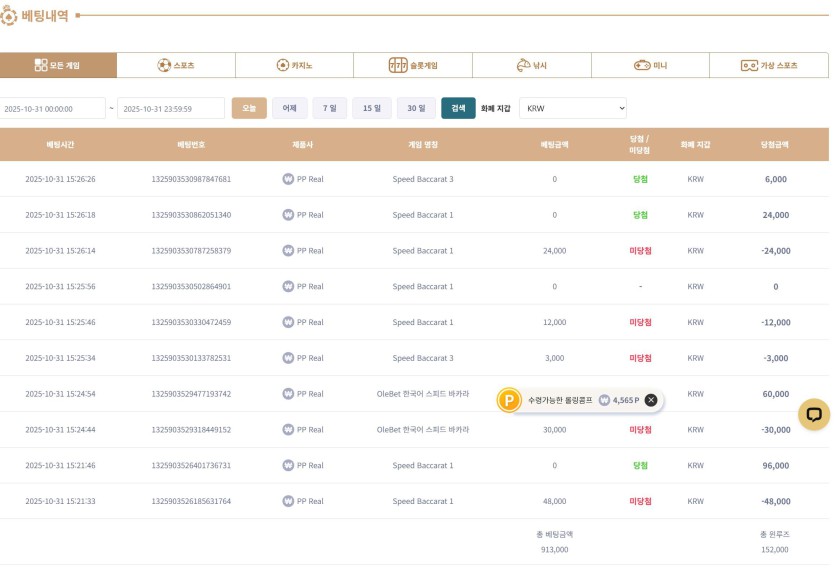The width and height of the screenshot is (835, 572).
Task: Click the 베팅시간 column header
Action: pos(60,145)
